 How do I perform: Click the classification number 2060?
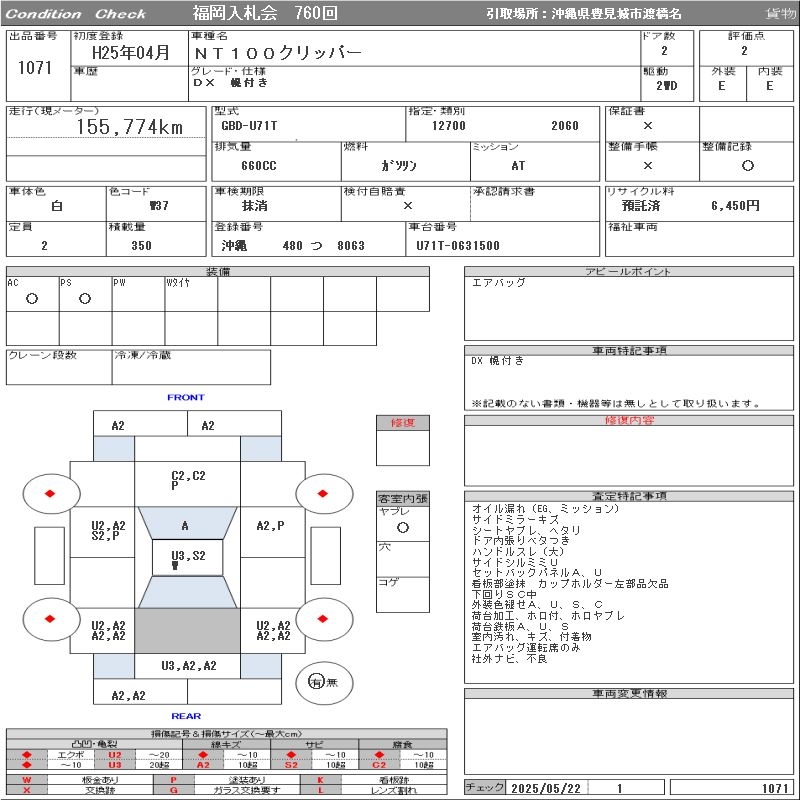564,126
